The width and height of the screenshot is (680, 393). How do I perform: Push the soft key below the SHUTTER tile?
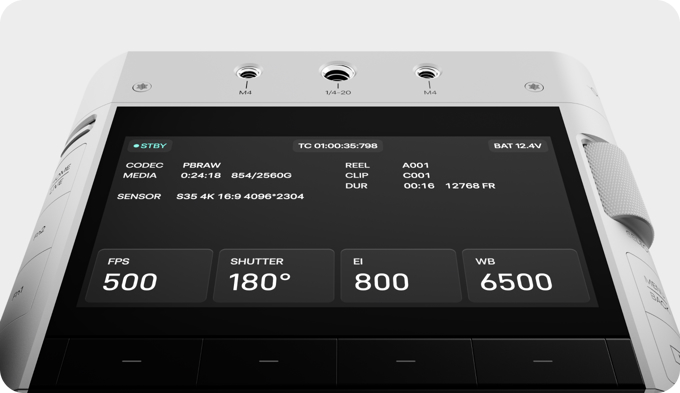click(x=268, y=361)
